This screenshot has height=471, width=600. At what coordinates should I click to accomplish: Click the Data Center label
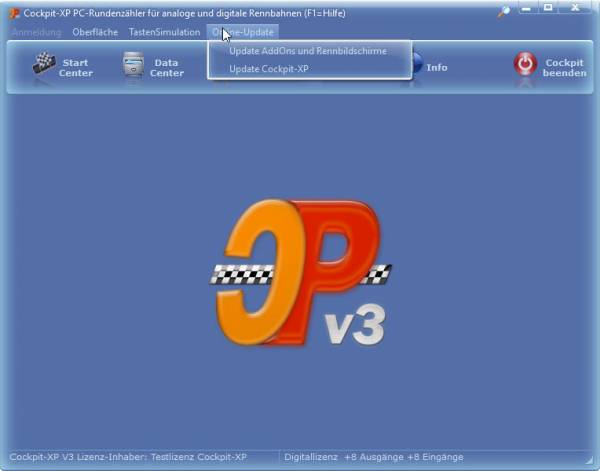pyautogui.click(x=167, y=68)
